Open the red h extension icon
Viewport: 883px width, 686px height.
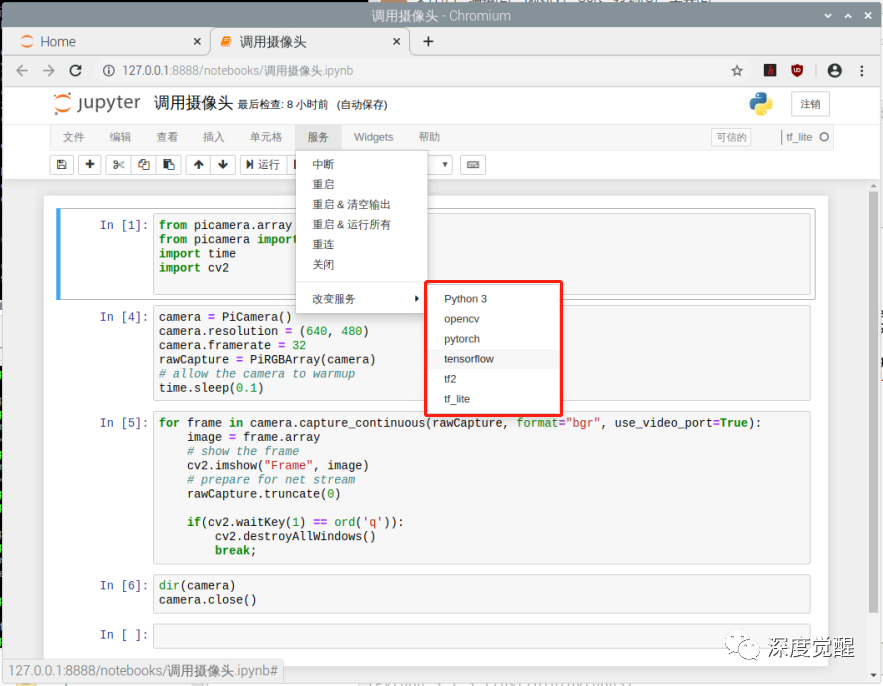(770, 70)
